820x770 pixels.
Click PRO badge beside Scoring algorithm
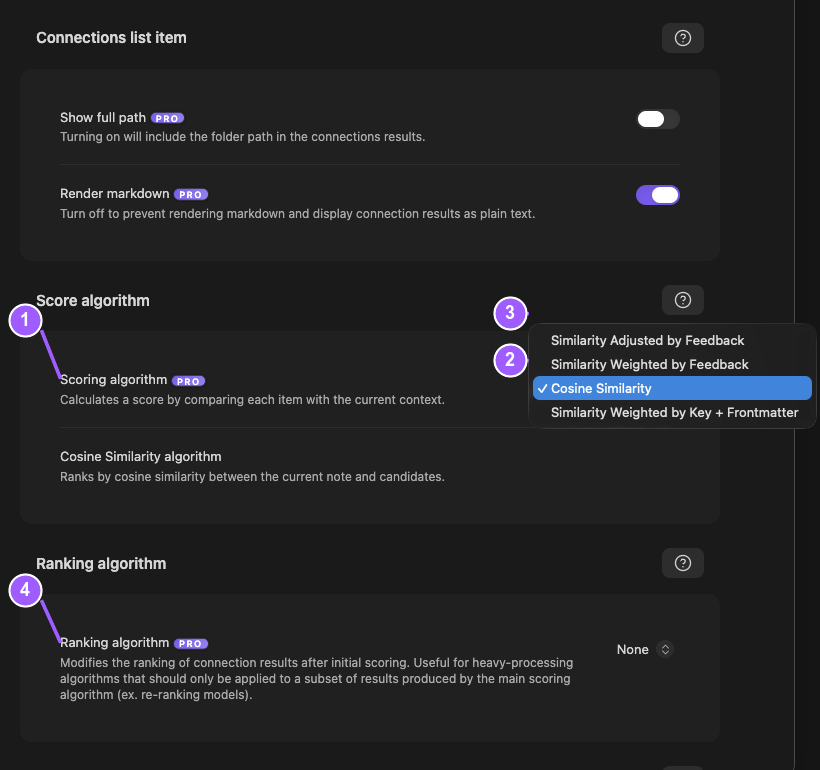188,381
